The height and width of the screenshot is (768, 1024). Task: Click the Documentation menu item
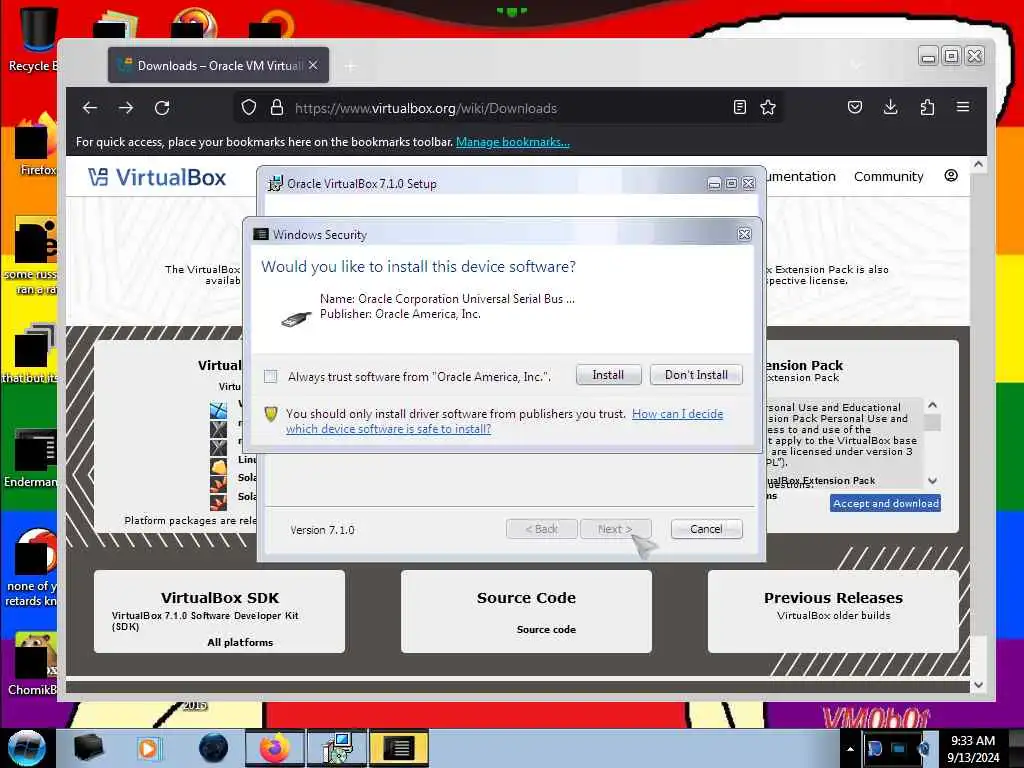(x=801, y=176)
